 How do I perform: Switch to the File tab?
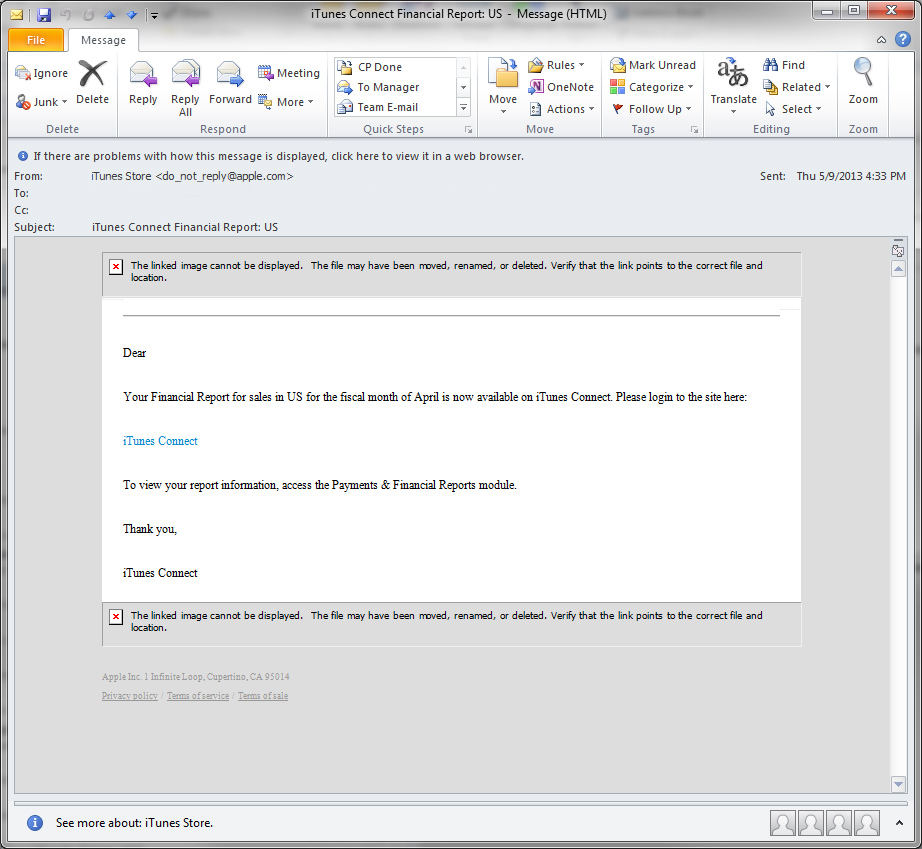[x=35, y=39]
